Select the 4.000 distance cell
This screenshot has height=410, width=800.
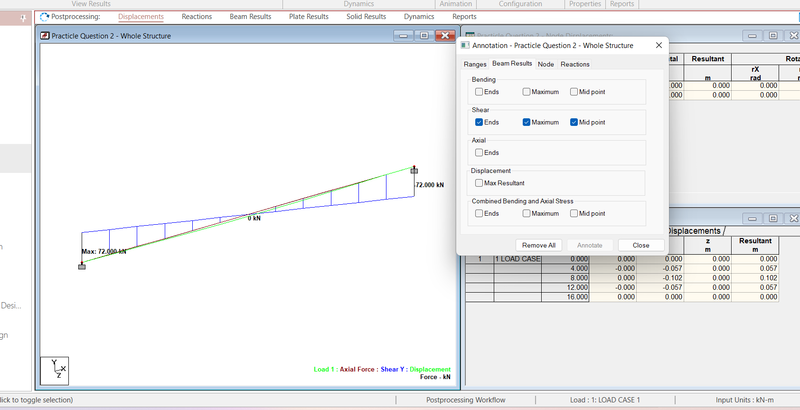pos(565,268)
